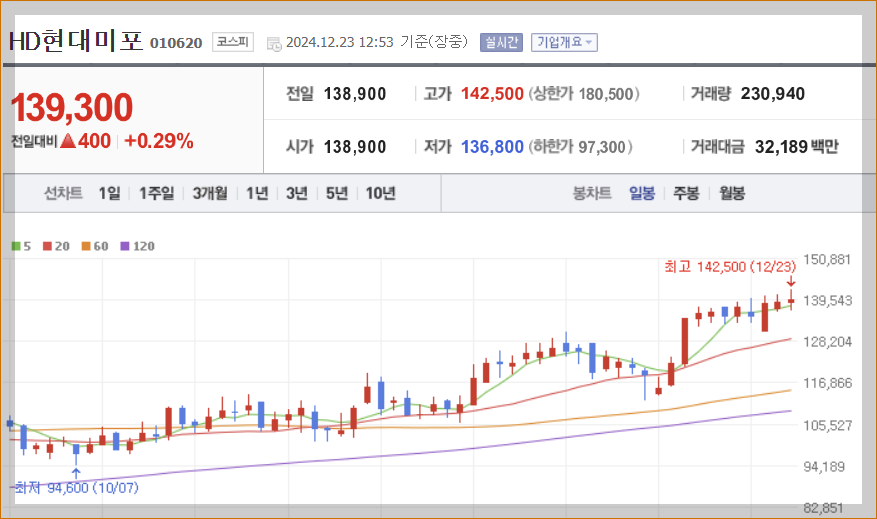Screen dimensions: 877x519
Task: Click the green 5-day moving average swatch
Action: point(16,246)
